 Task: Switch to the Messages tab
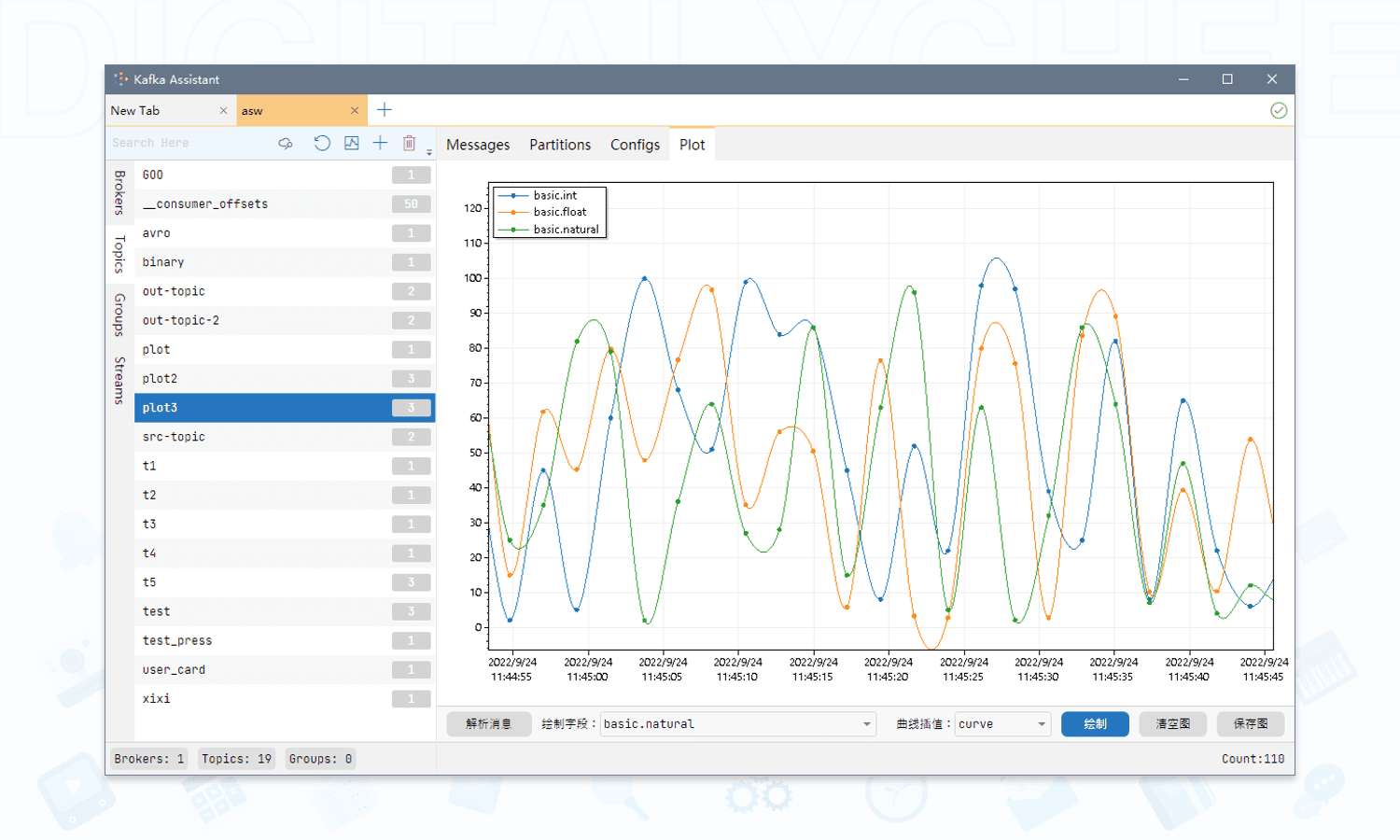point(478,145)
